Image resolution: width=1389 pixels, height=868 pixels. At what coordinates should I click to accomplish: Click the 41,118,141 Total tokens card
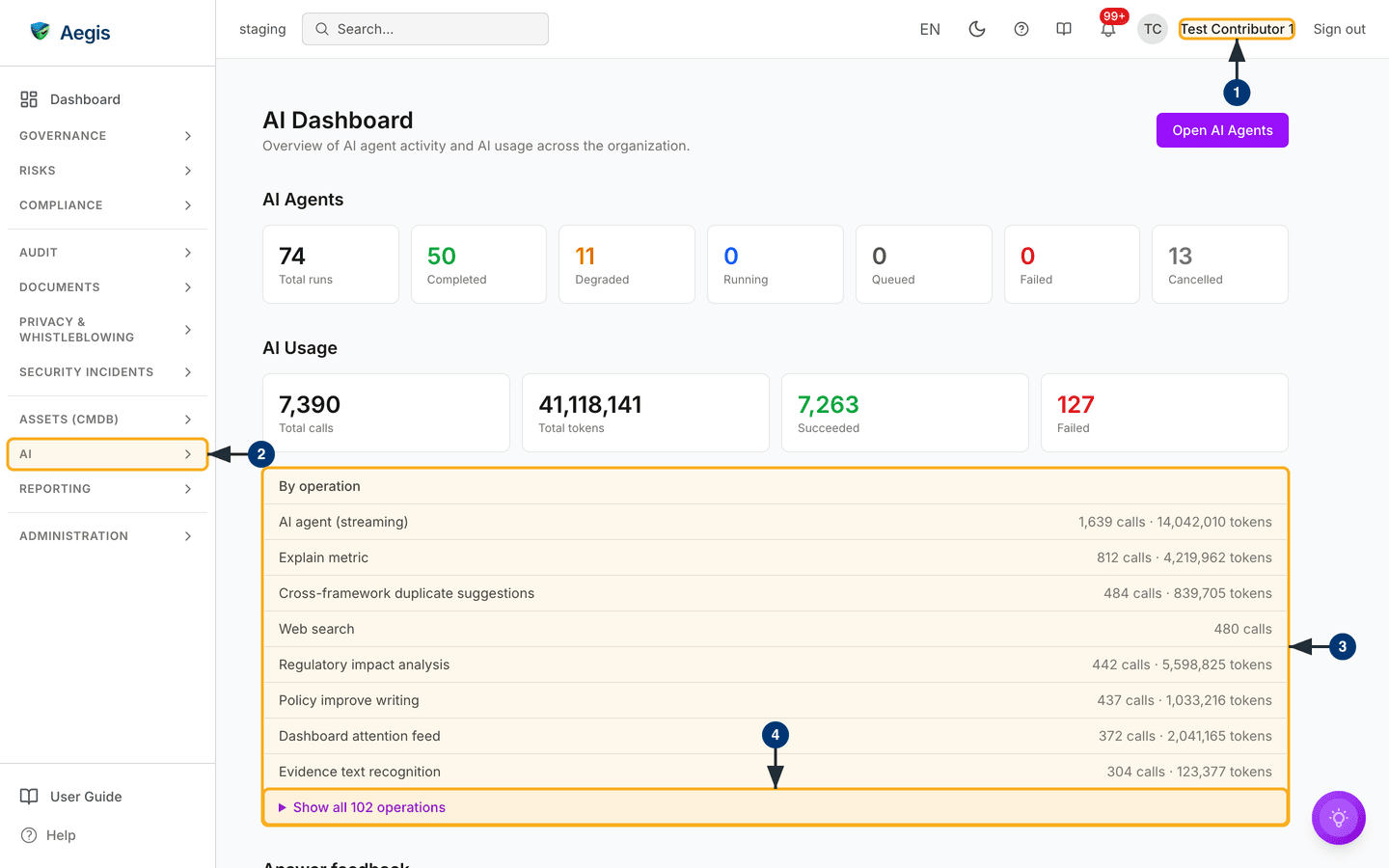click(645, 413)
